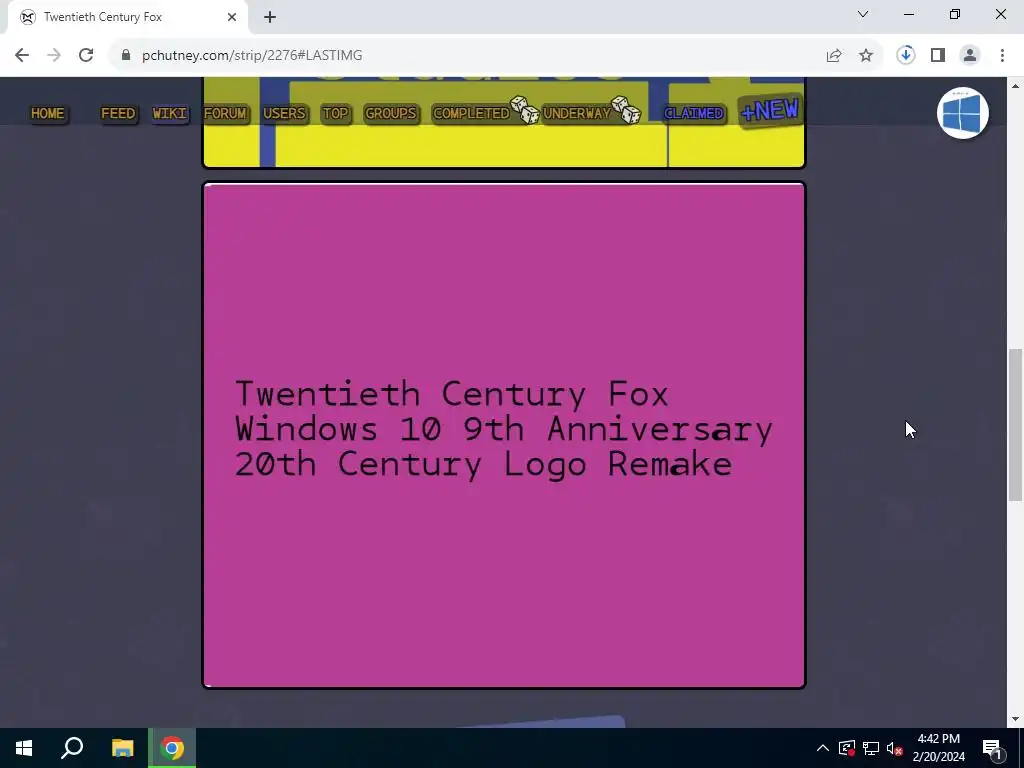Click the page vertical scrollbar thumb
The image size is (1024, 768).
[1016, 424]
